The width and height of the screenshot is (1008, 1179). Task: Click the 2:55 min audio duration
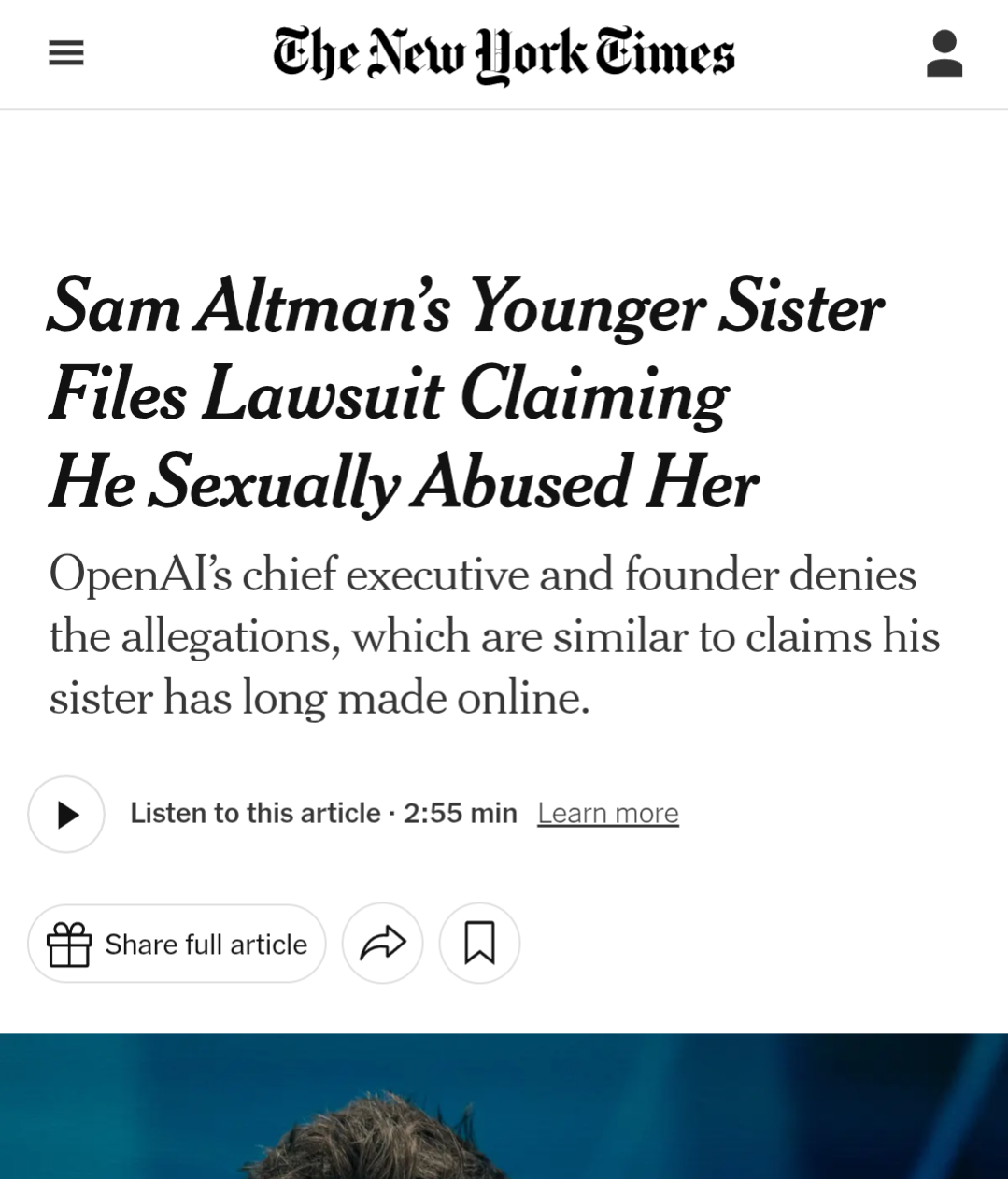460,813
